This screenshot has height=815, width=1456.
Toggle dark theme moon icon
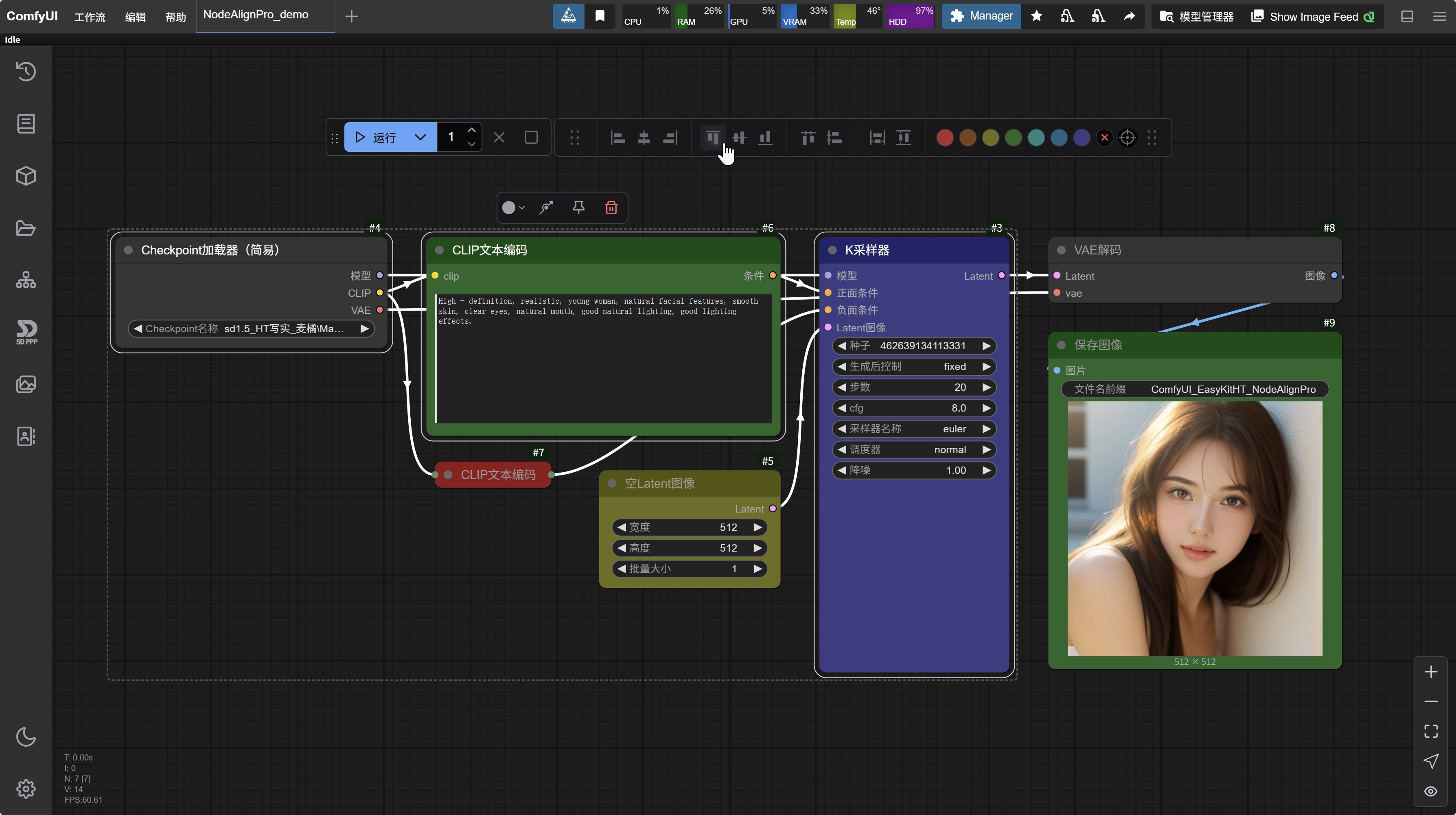click(26, 736)
